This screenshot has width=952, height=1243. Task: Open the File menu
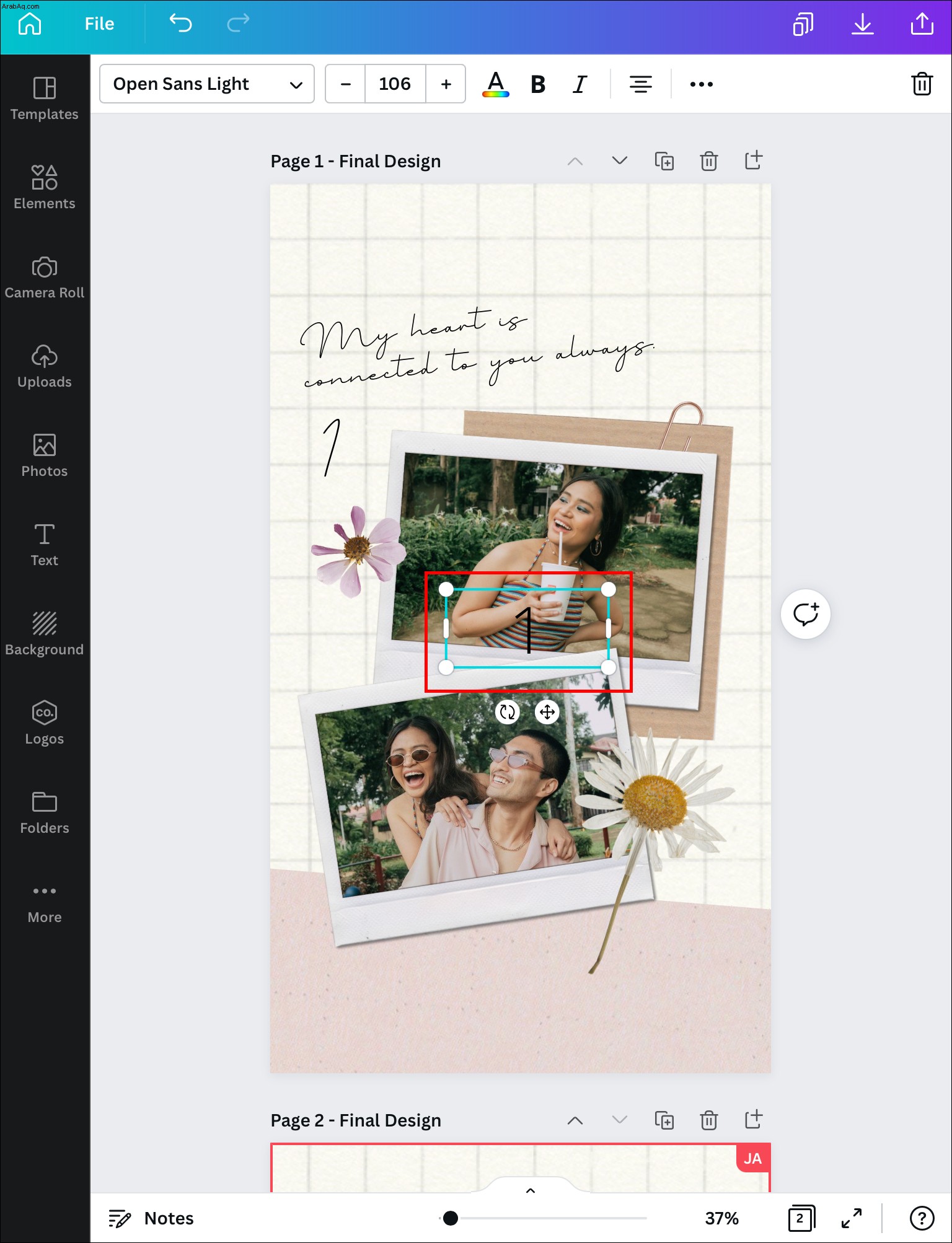tap(99, 24)
